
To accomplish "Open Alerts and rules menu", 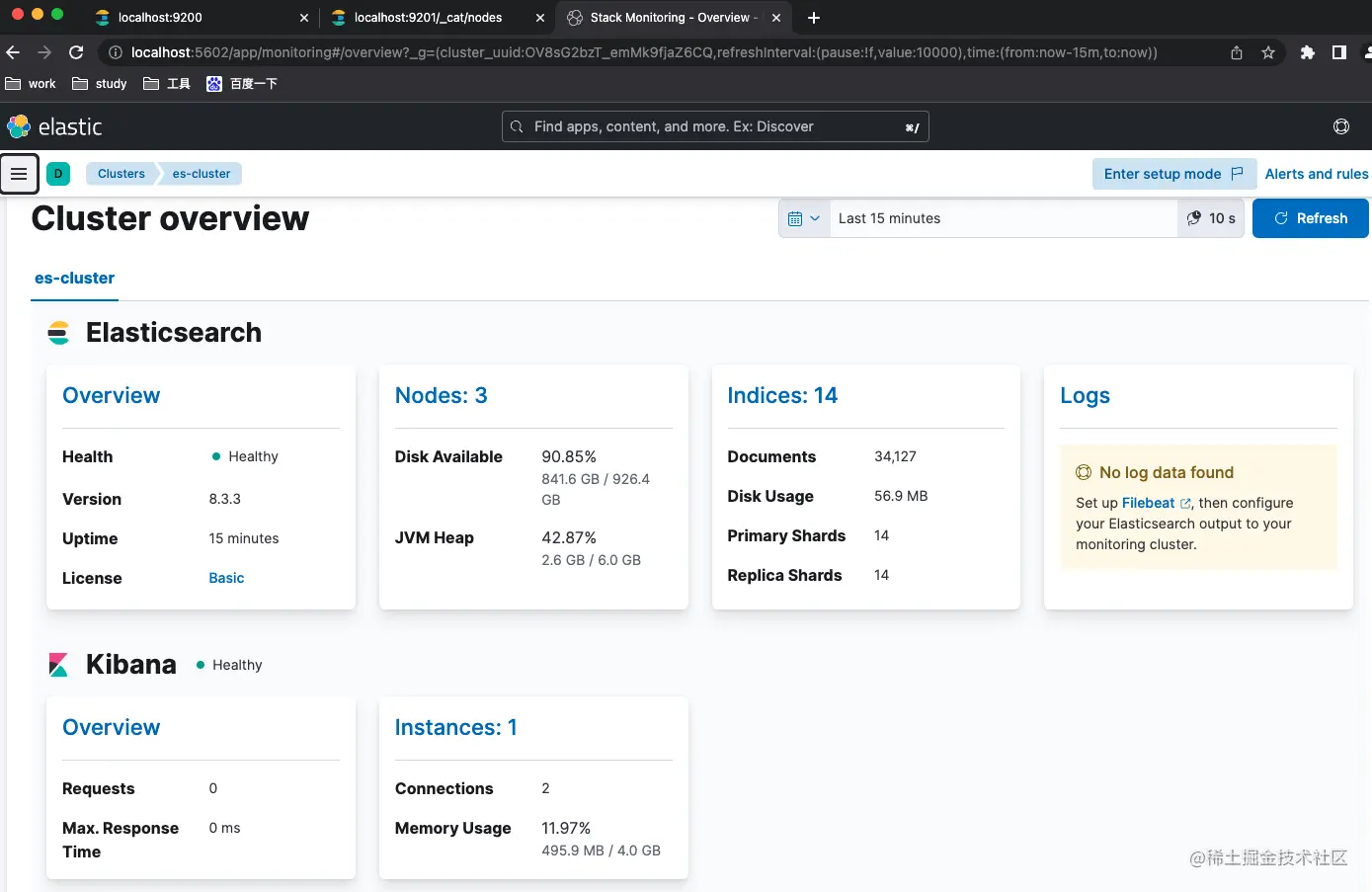I will tap(1317, 174).
